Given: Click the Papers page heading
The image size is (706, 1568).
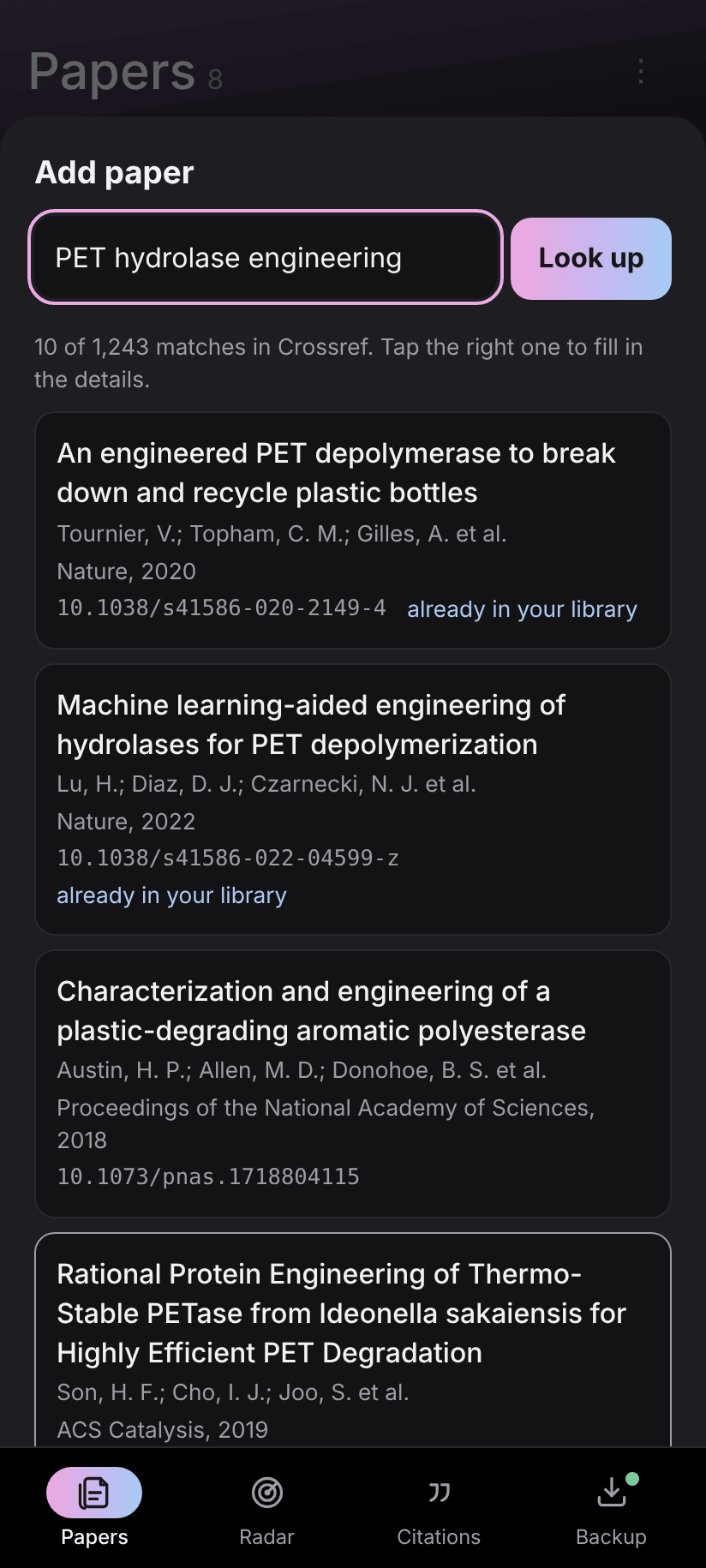Looking at the screenshot, I should coord(112,72).
